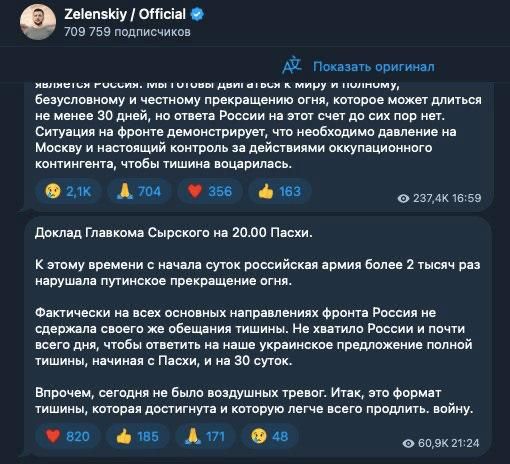The image size is (510, 464).
Task: Open the Zelenskiy / Official channel title
Action: (125, 14)
